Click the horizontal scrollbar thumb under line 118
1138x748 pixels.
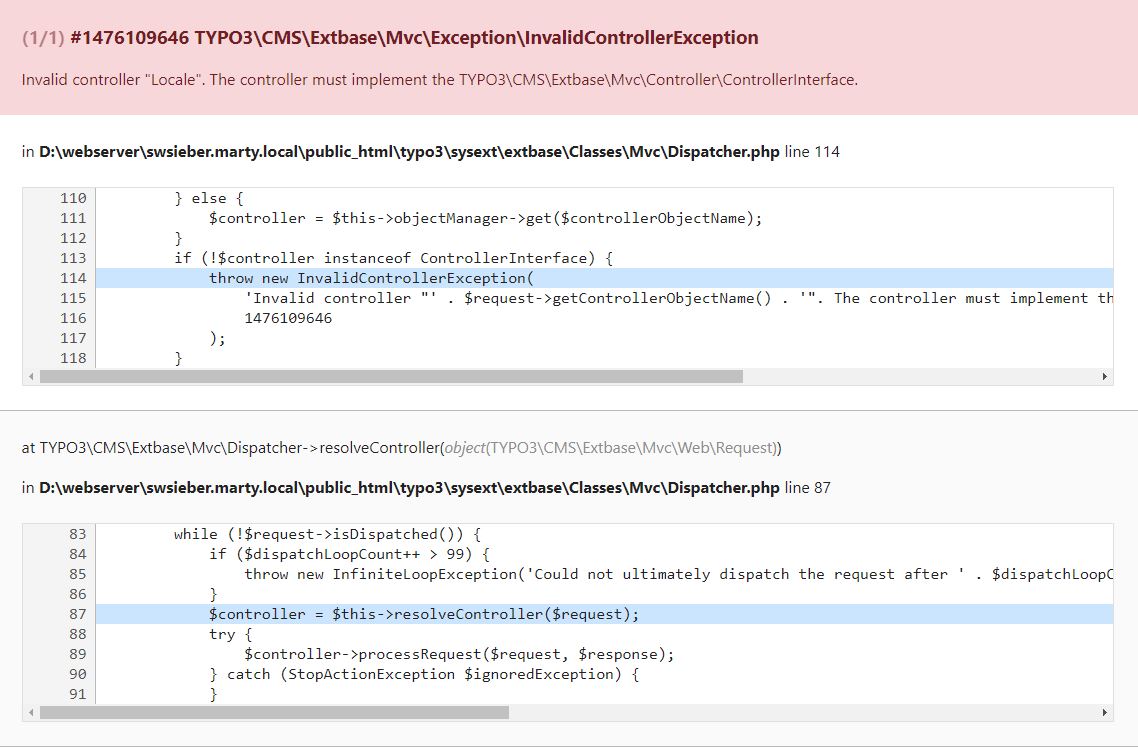click(x=391, y=377)
